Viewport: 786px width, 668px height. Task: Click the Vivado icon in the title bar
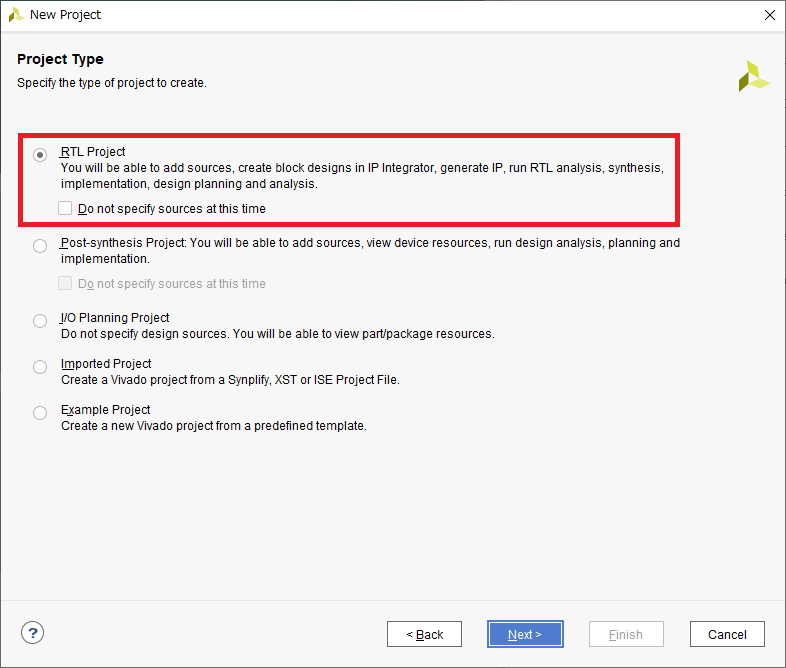coord(16,15)
